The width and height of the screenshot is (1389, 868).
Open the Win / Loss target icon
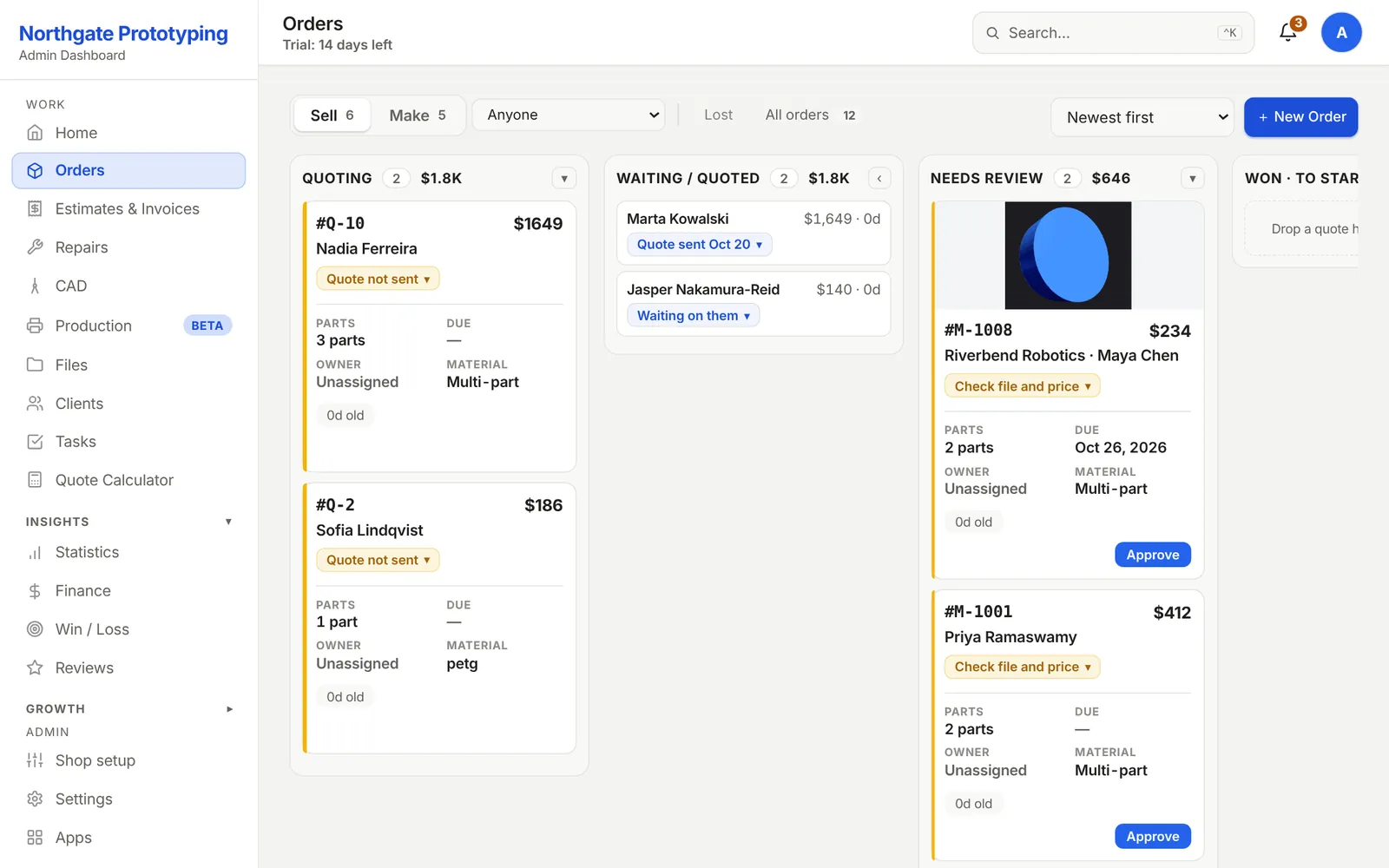(x=35, y=629)
